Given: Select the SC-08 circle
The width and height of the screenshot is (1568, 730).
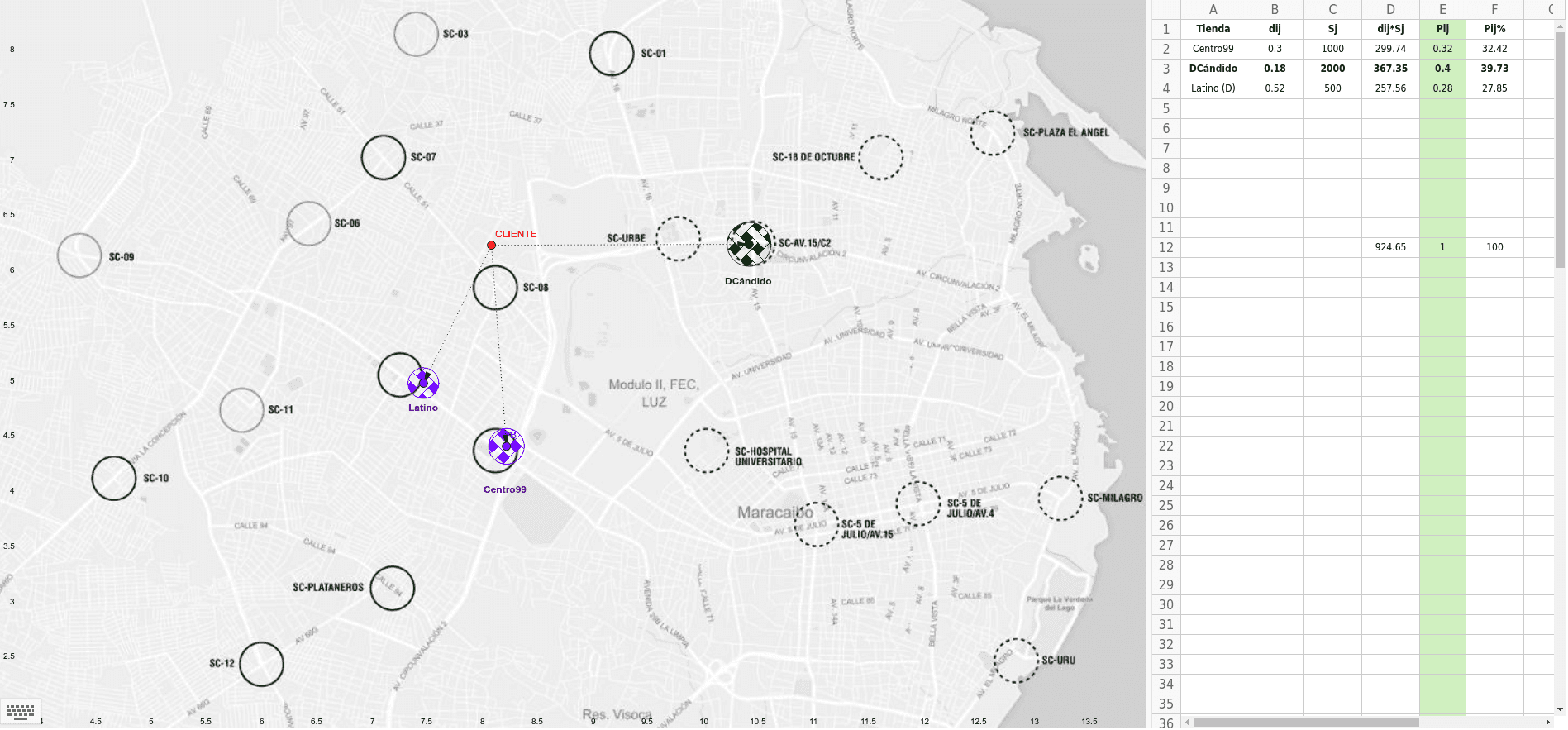Looking at the screenshot, I should pos(495,288).
